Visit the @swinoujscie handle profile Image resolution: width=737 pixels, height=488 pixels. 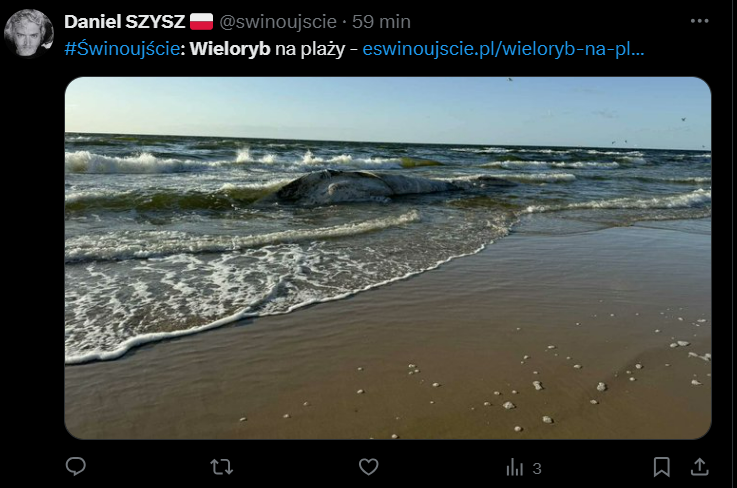tap(278, 22)
